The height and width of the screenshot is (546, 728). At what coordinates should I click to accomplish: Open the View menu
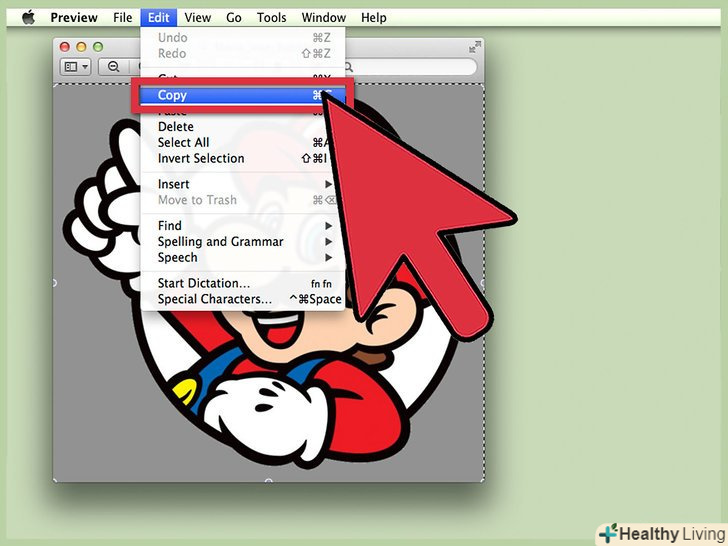click(x=197, y=18)
